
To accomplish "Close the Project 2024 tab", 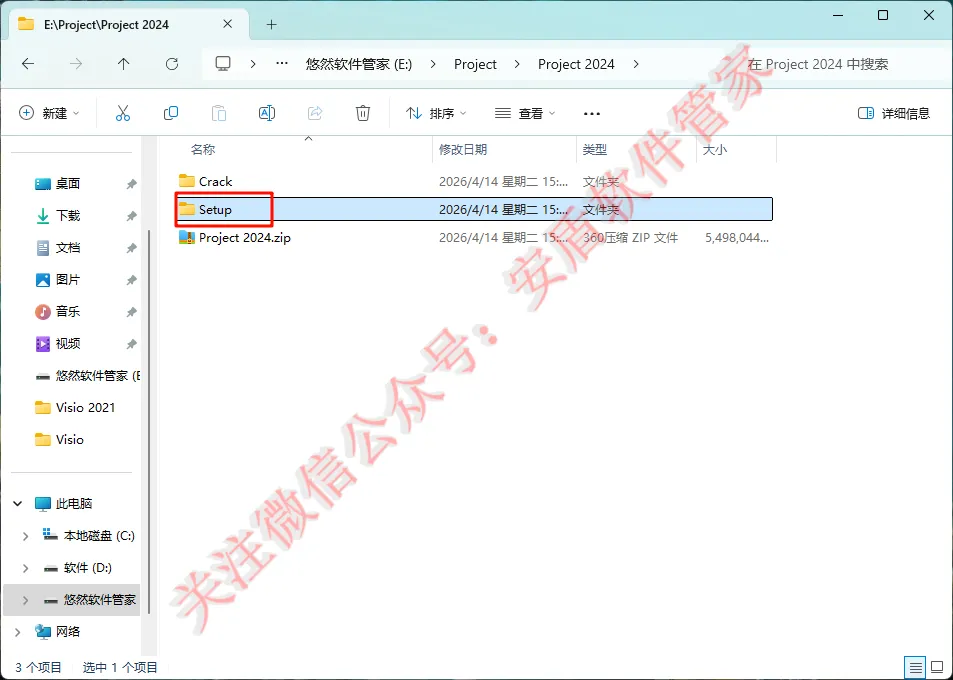I will (227, 24).
